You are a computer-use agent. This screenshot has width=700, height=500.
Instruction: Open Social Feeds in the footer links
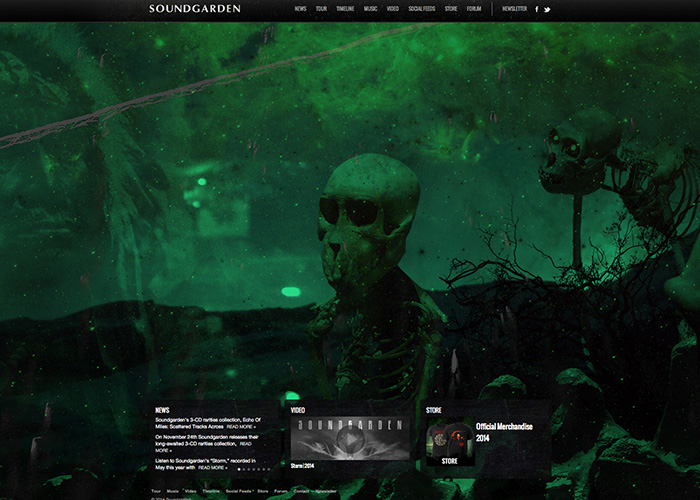[238, 491]
